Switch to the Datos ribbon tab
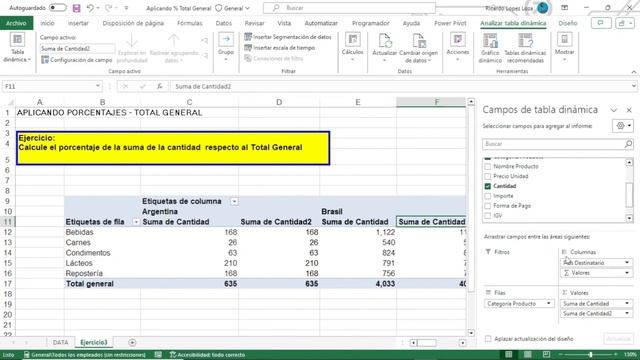The width and height of the screenshot is (640, 360). (224, 23)
